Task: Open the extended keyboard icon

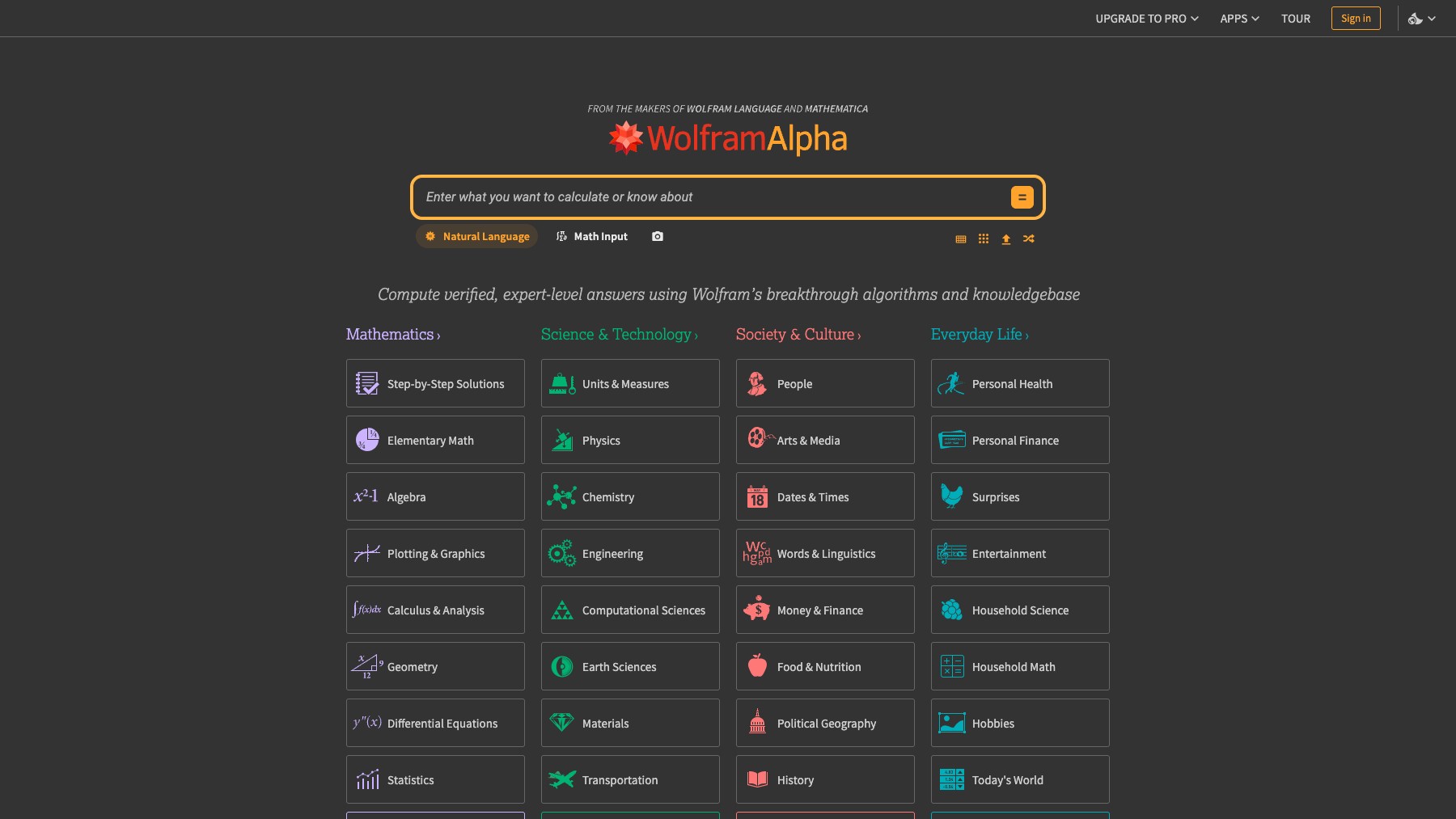Action: click(x=961, y=239)
